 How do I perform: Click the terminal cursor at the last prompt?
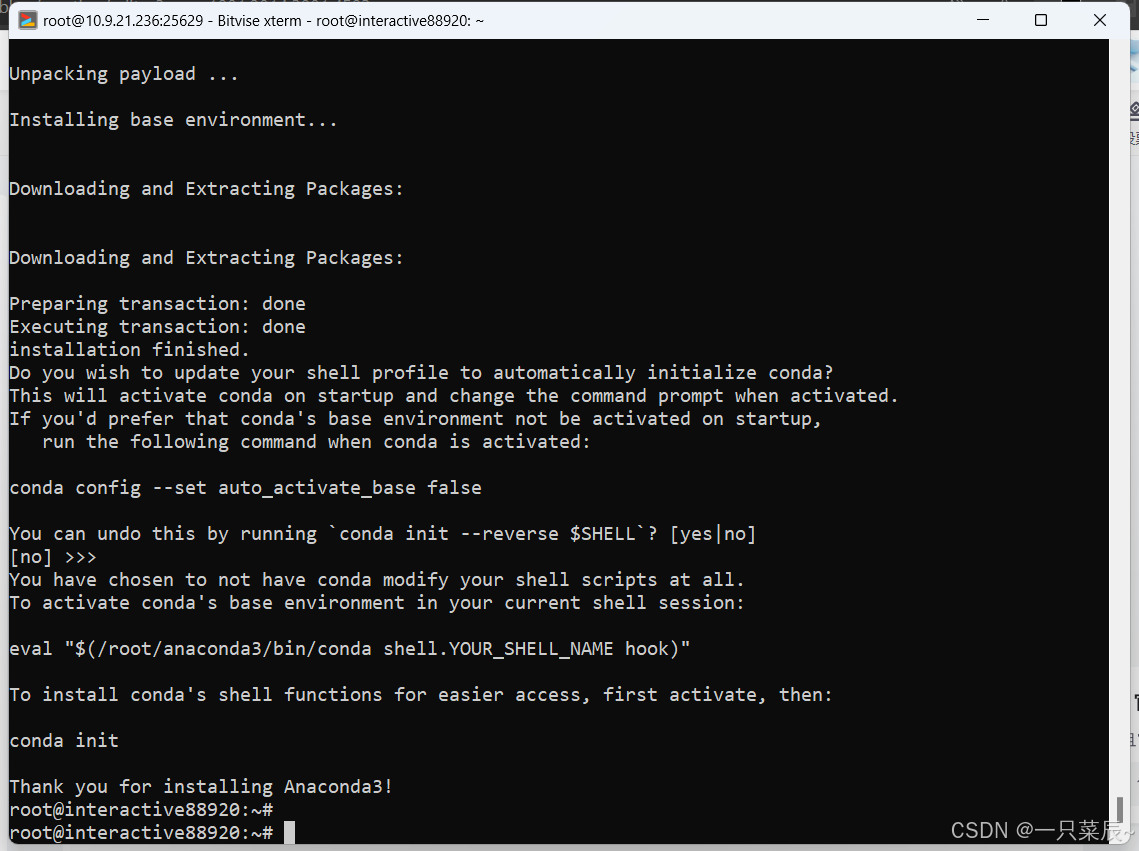point(289,833)
